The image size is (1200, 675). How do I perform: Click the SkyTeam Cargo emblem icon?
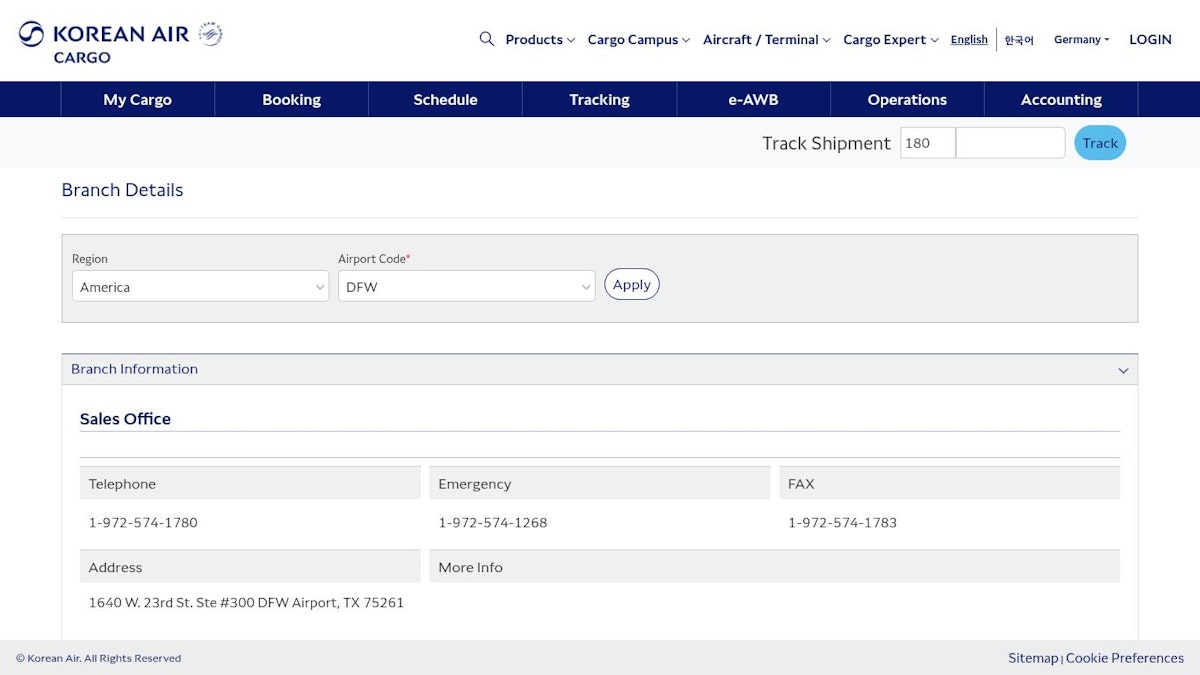coord(210,34)
